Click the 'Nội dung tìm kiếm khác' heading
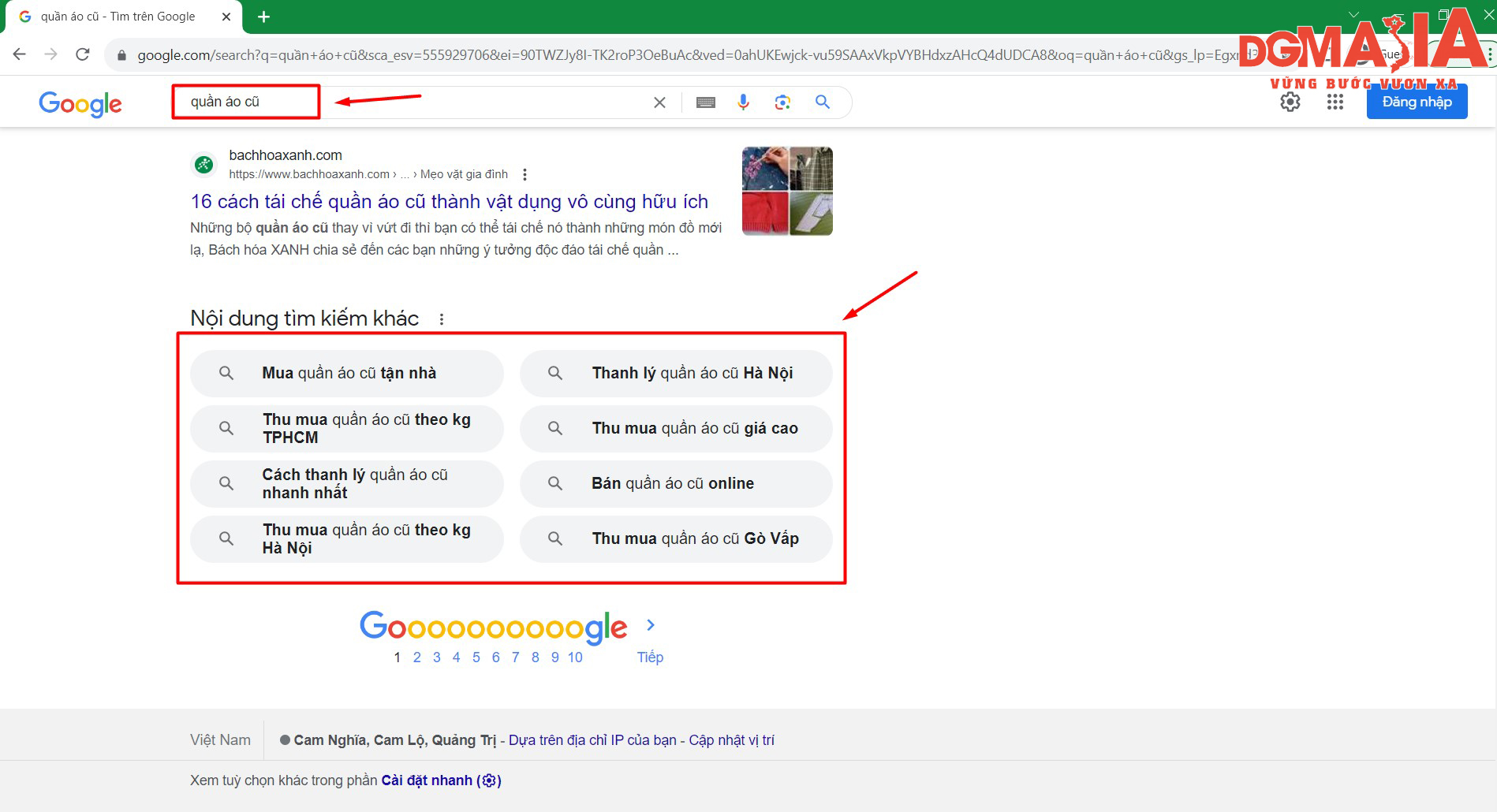Screen dimensions: 1497x812 coord(304,318)
